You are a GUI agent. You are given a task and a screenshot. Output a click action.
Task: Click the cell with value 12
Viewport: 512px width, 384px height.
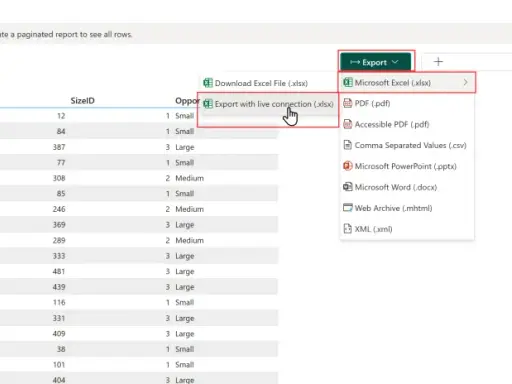click(x=61, y=116)
